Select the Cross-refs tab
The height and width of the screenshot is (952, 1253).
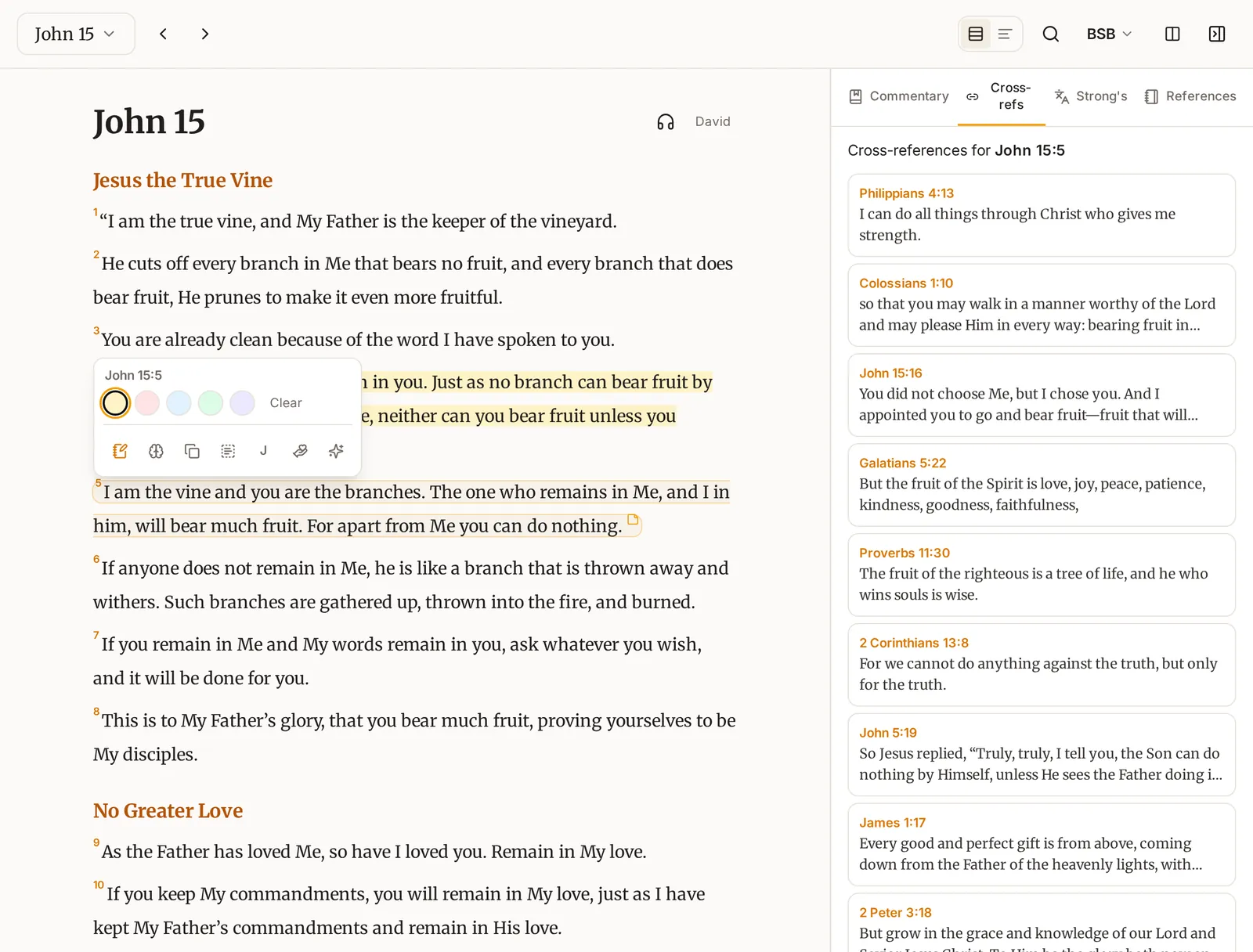click(x=1001, y=96)
